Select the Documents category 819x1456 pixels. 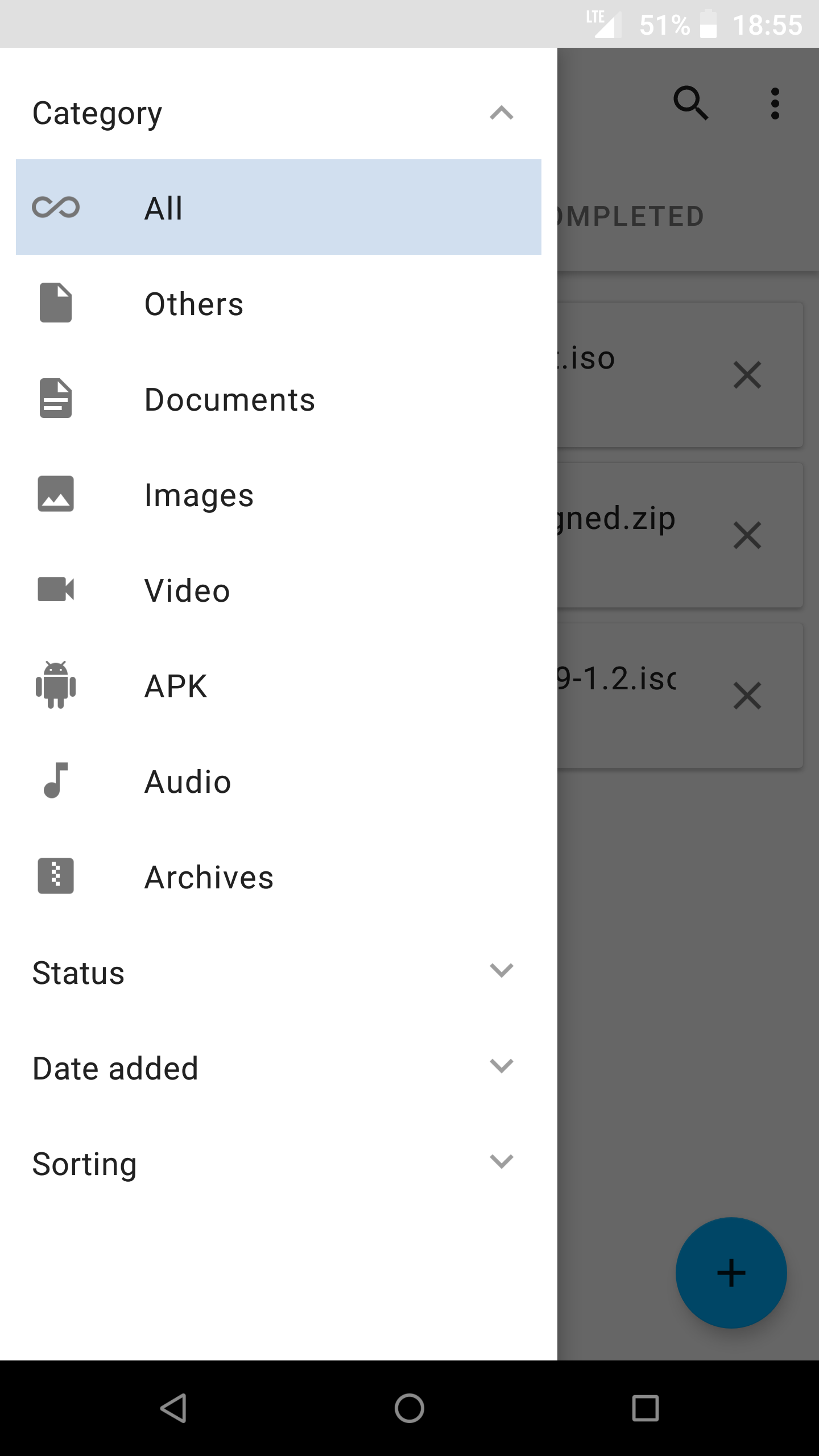tap(230, 399)
